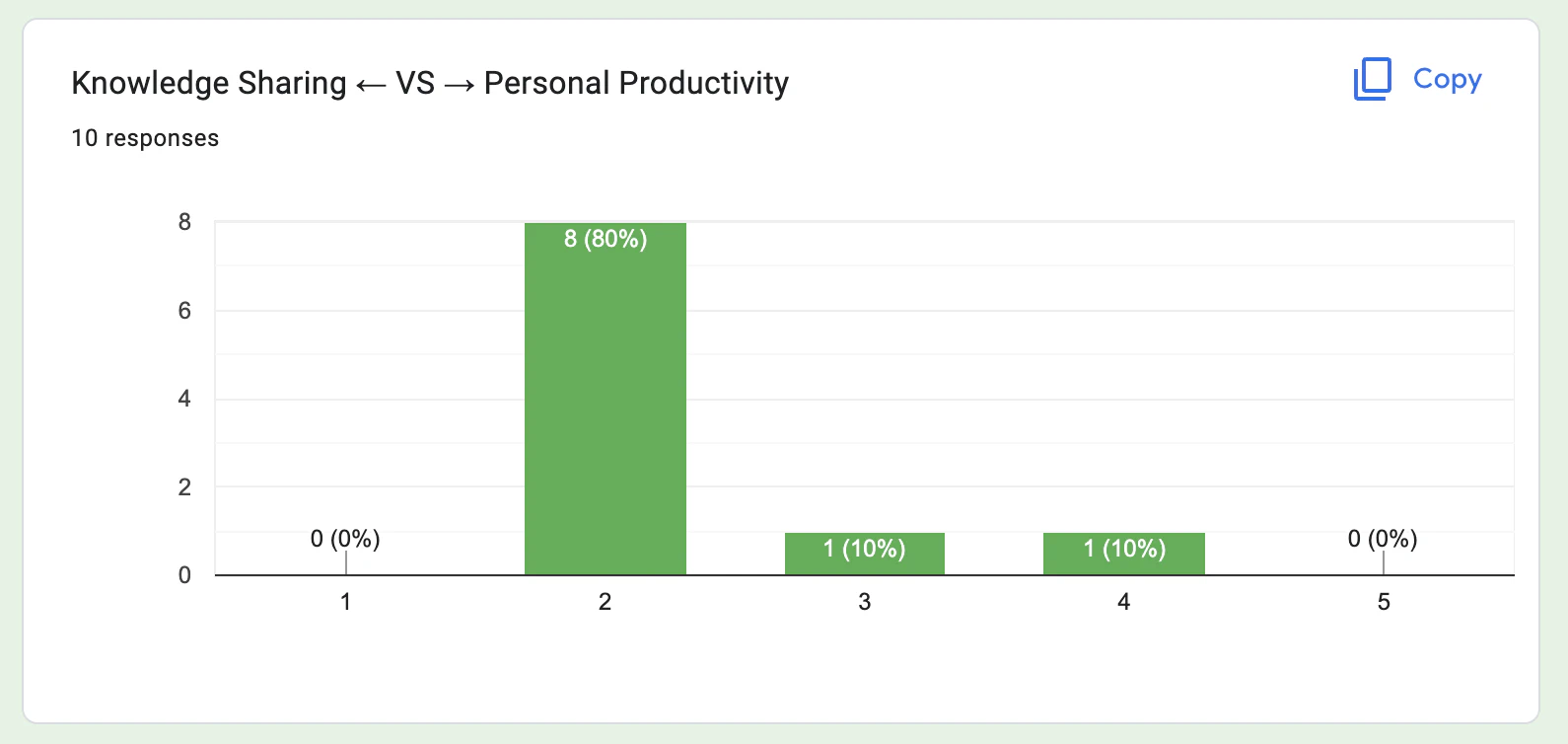Click x-axis label 5
This screenshot has width=1568, height=744.
click(x=1384, y=602)
